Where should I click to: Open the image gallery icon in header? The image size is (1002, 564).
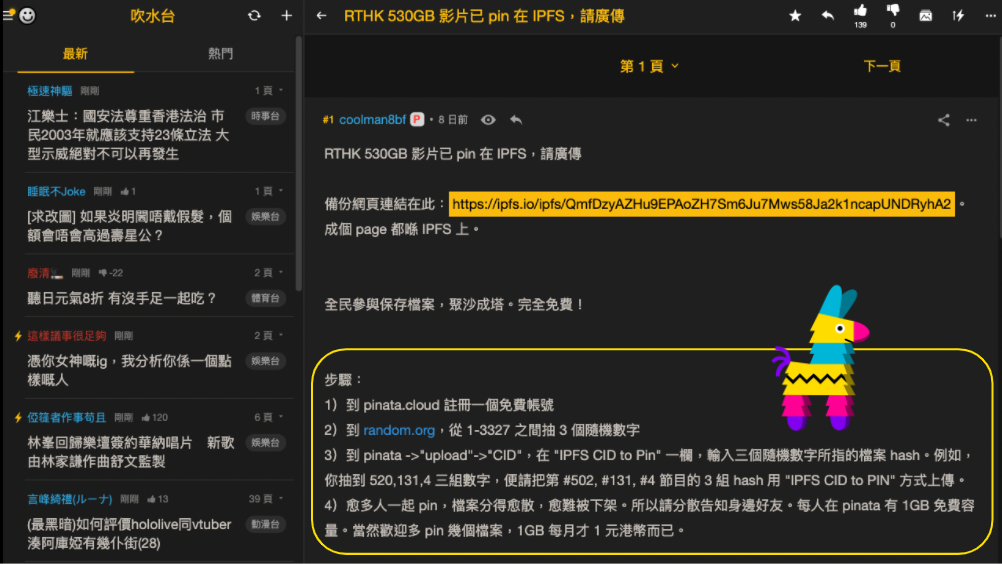(x=925, y=15)
